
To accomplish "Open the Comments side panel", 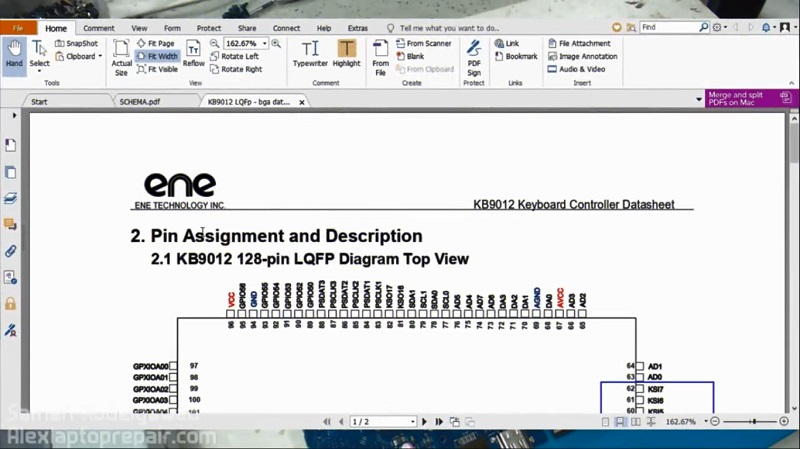I will click(10, 224).
